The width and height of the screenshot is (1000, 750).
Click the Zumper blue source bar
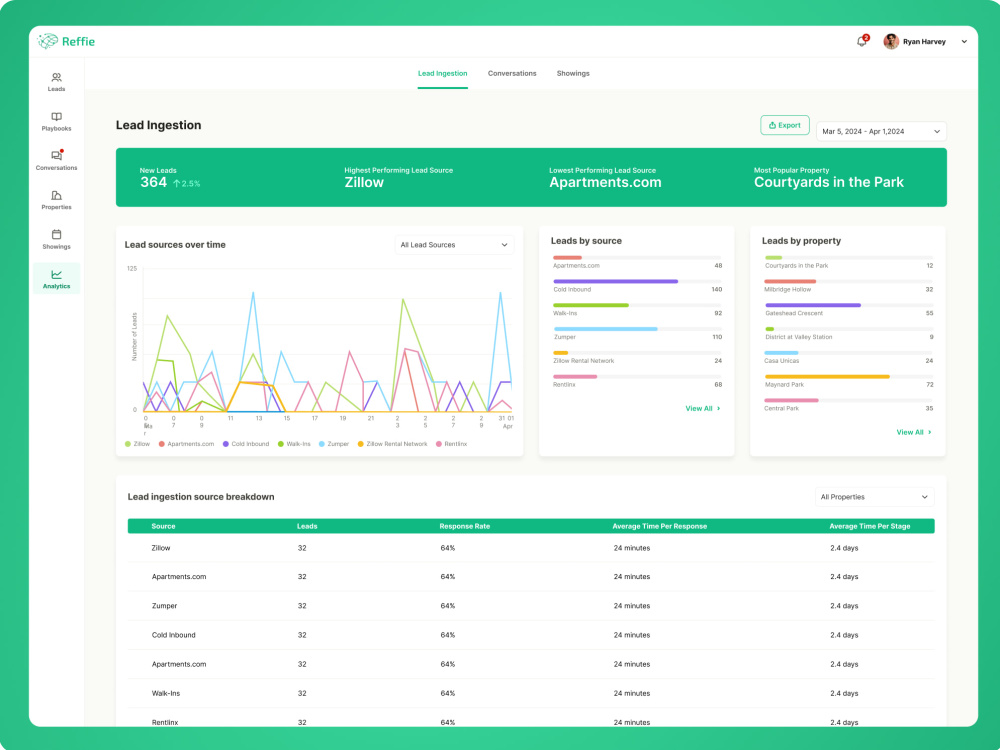pyautogui.click(x=605, y=329)
